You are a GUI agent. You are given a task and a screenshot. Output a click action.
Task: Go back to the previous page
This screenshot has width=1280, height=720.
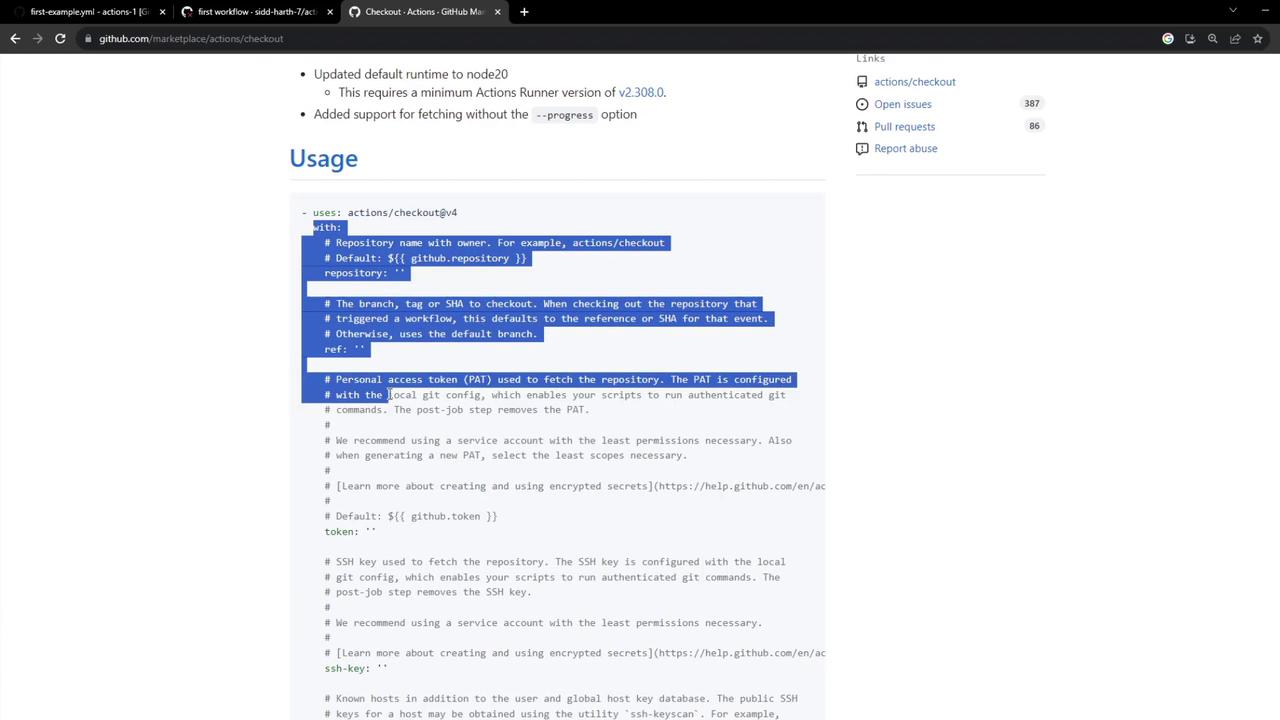(15, 39)
